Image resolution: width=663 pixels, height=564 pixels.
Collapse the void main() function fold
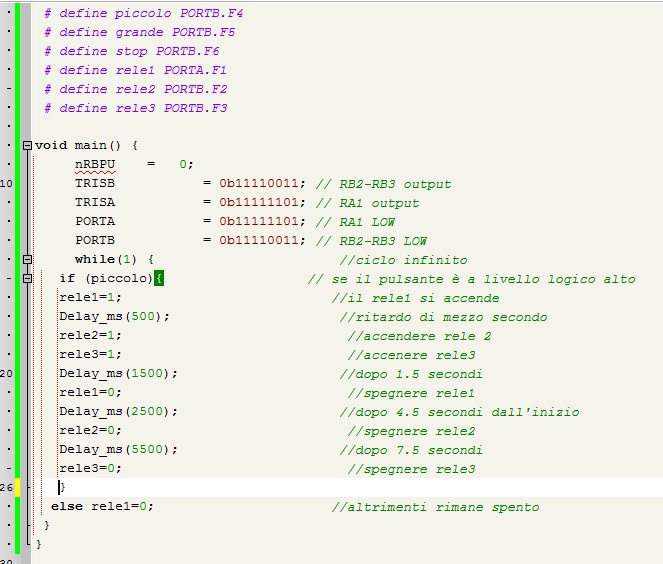pos(27,146)
